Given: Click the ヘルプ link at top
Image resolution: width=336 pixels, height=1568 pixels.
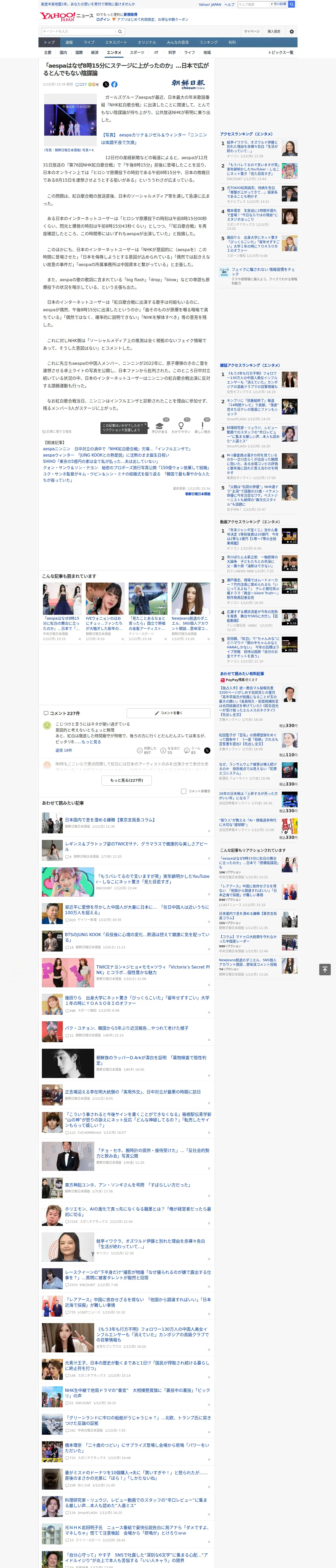Looking at the screenshot, I should 229,4.
